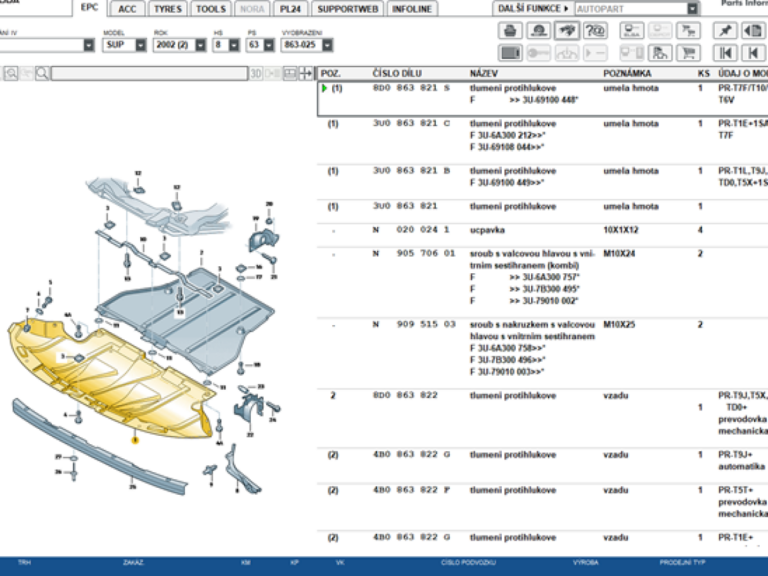This screenshot has height=576, width=768.
Task: Switch to the INFOLINE tab
Action: [x=412, y=8]
